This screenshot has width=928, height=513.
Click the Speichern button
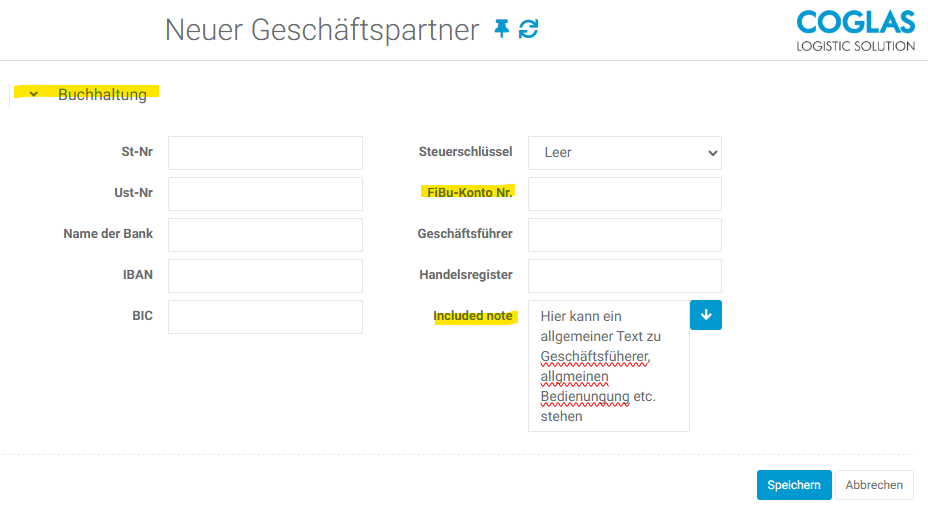(794, 485)
